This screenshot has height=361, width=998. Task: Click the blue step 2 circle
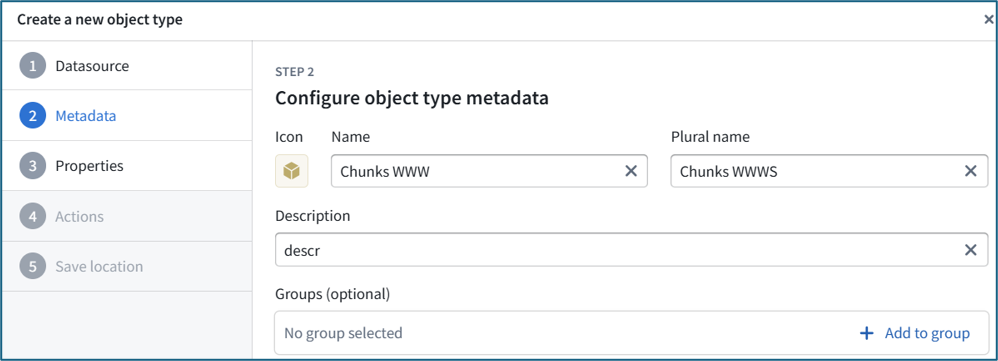(32, 116)
